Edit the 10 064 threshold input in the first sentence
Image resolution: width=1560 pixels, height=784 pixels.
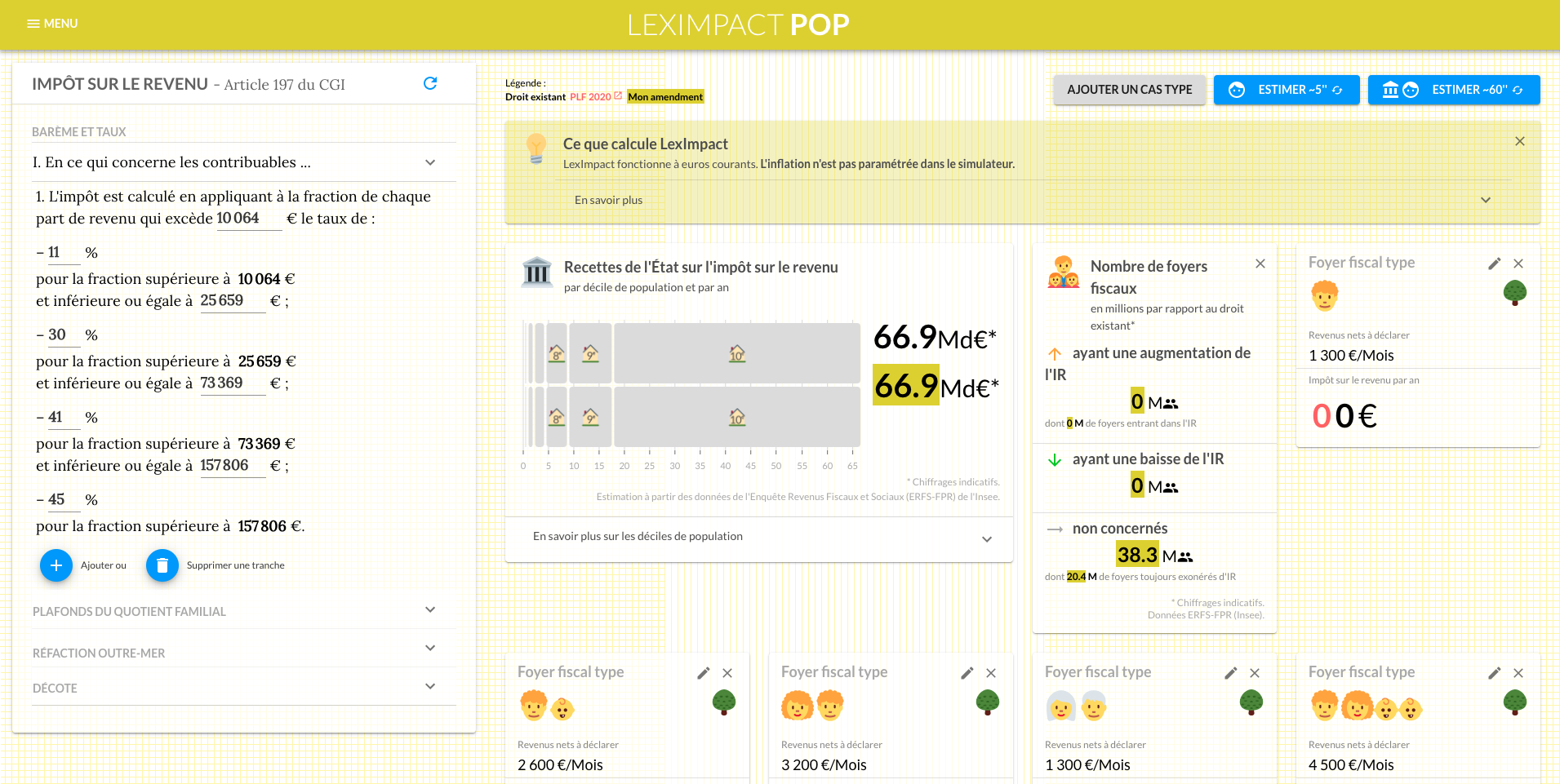tap(249, 219)
